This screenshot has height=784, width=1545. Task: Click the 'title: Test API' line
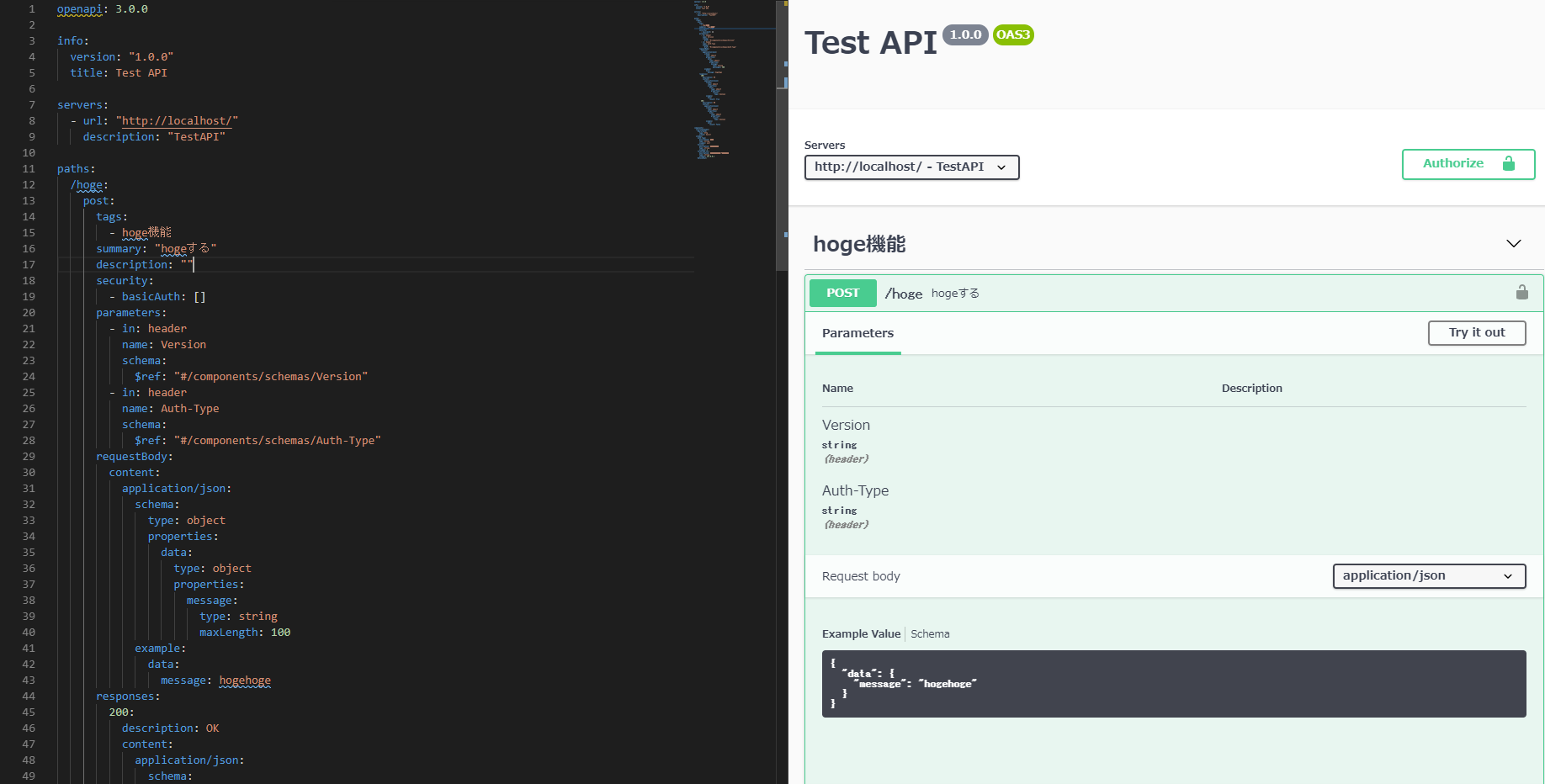point(119,73)
